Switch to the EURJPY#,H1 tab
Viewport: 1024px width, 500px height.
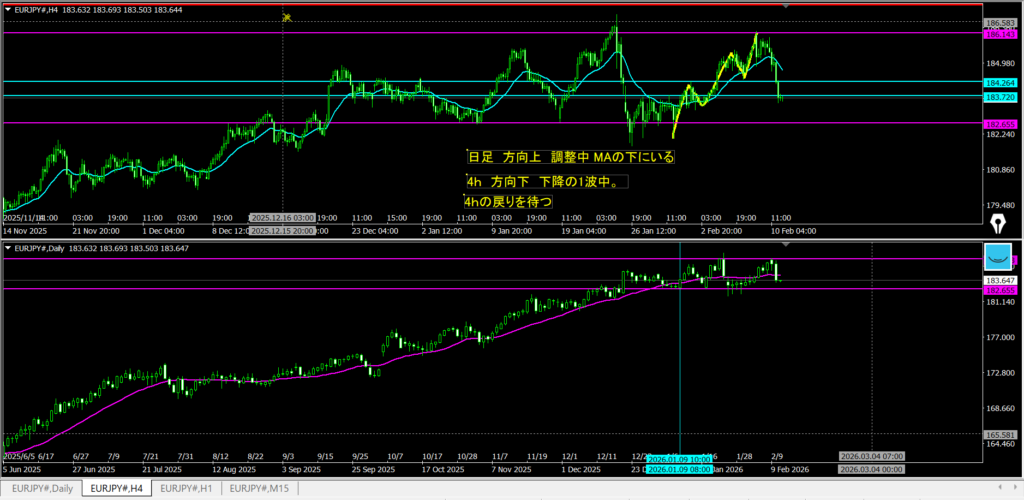click(186, 488)
